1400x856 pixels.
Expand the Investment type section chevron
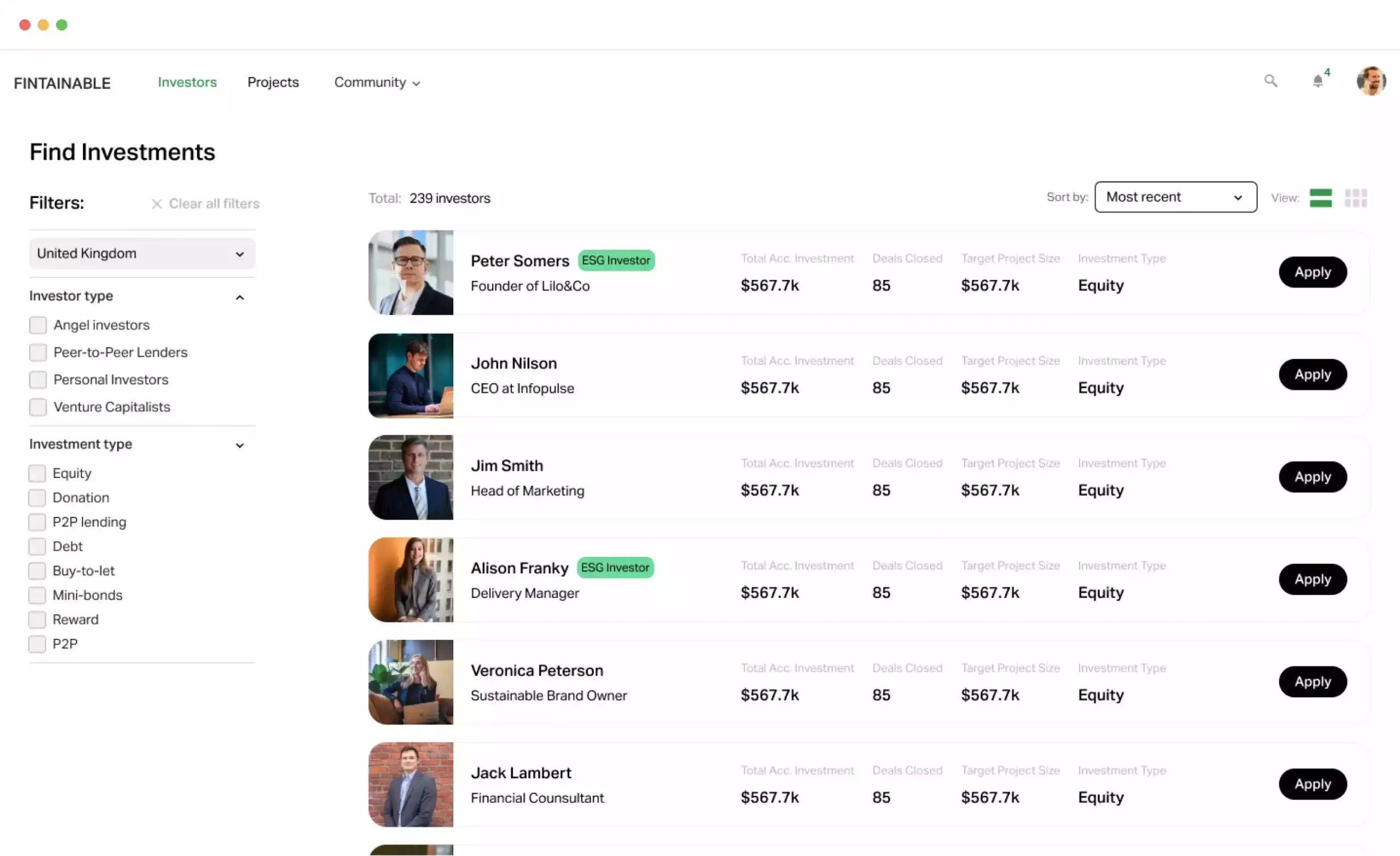[x=240, y=446]
